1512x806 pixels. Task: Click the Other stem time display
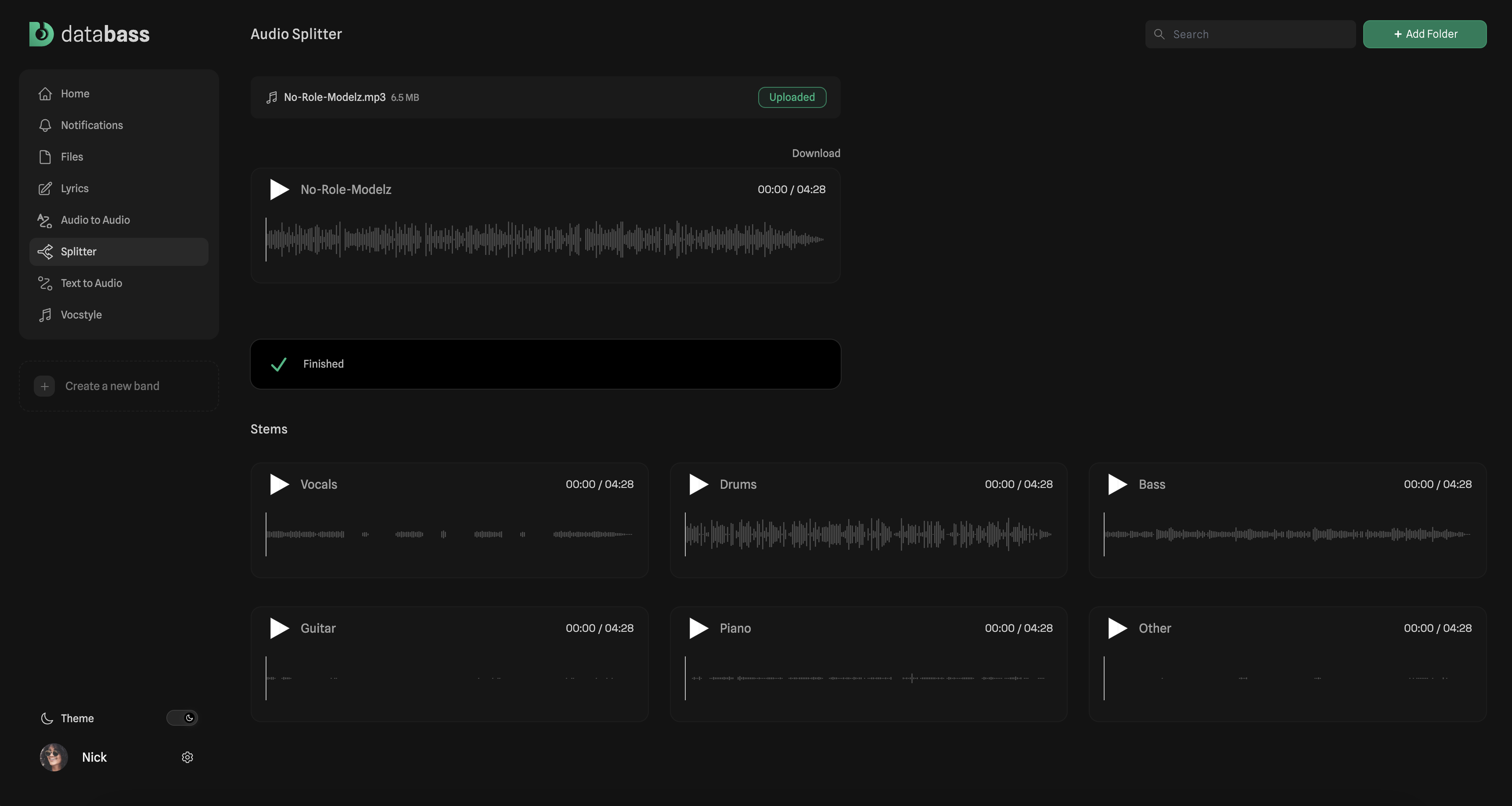[x=1437, y=628]
